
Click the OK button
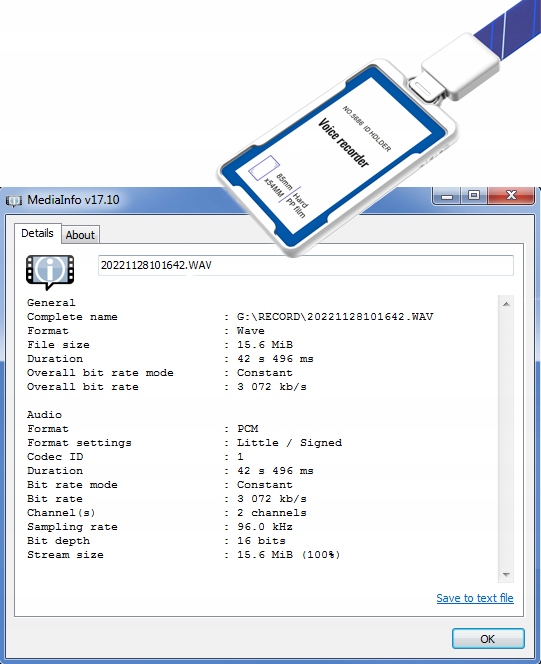(x=488, y=639)
